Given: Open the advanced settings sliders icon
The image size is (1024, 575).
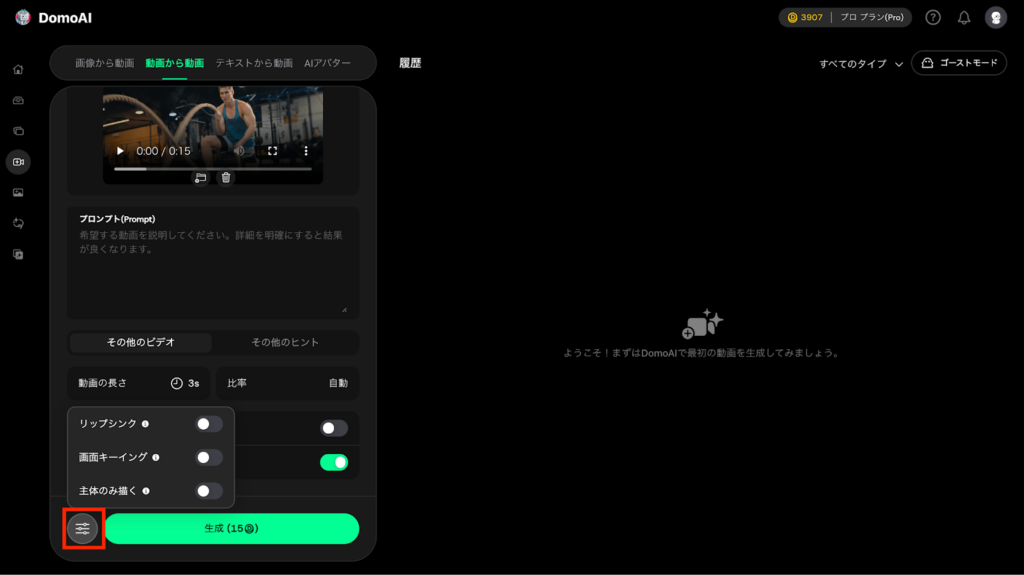Looking at the screenshot, I should (x=83, y=528).
